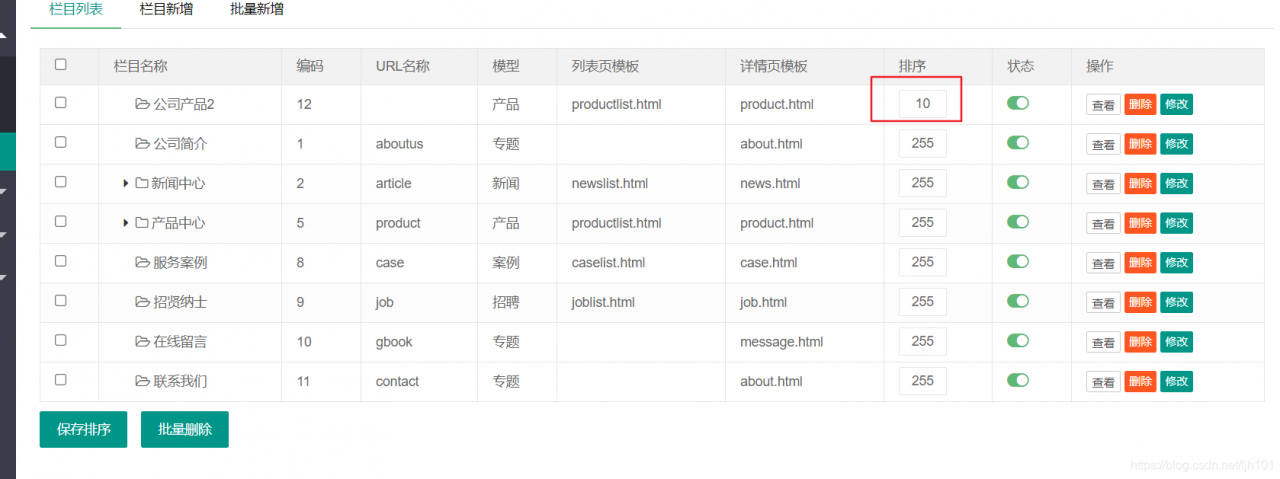The image size is (1280, 479).
Task: Toggle status switch for 招贤纳士
Action: 1018,301
